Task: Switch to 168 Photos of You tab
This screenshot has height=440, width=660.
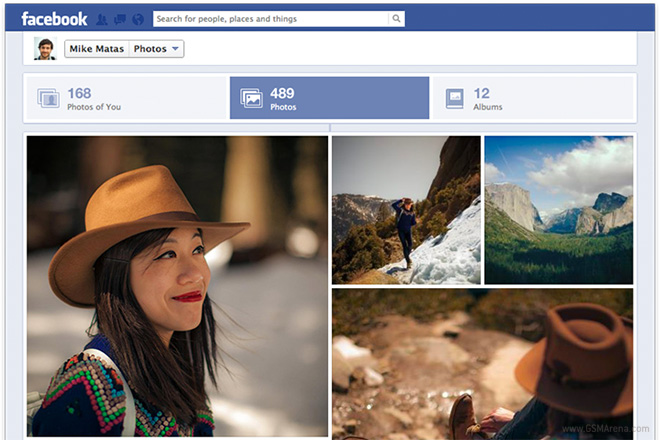Action: point(125,98)
